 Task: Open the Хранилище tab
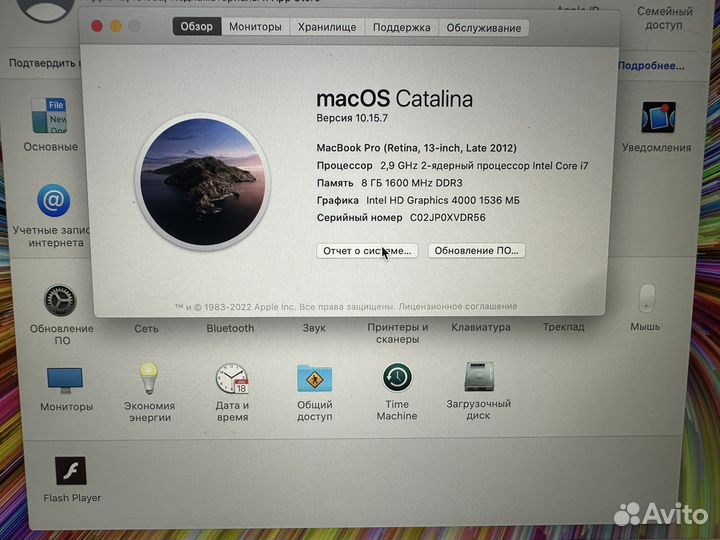[327, 27]
